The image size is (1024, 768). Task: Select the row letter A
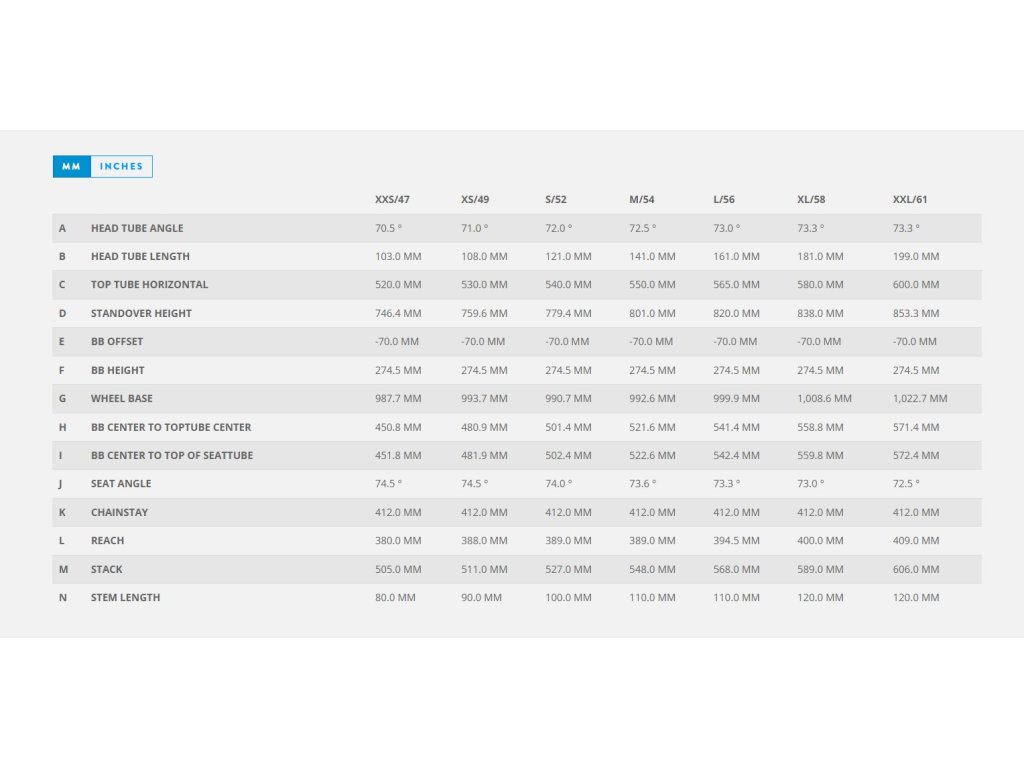(62, 228)
